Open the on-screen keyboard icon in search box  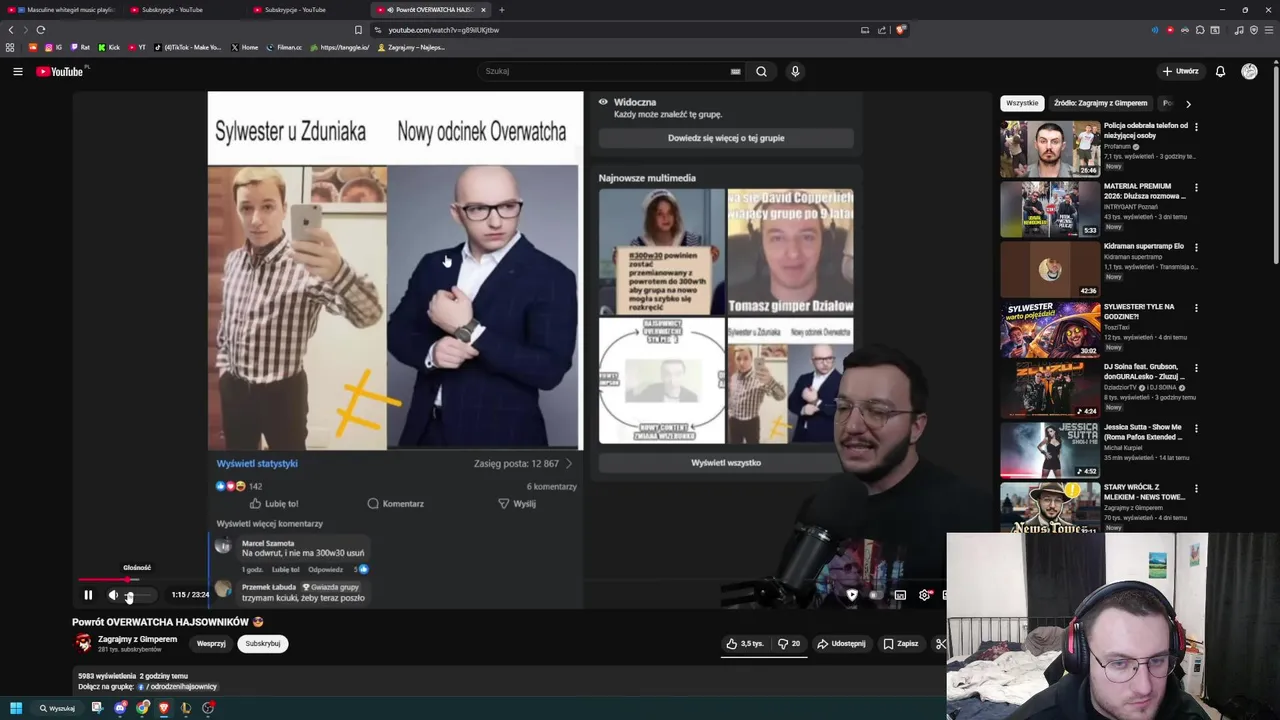tap(735, 71)
